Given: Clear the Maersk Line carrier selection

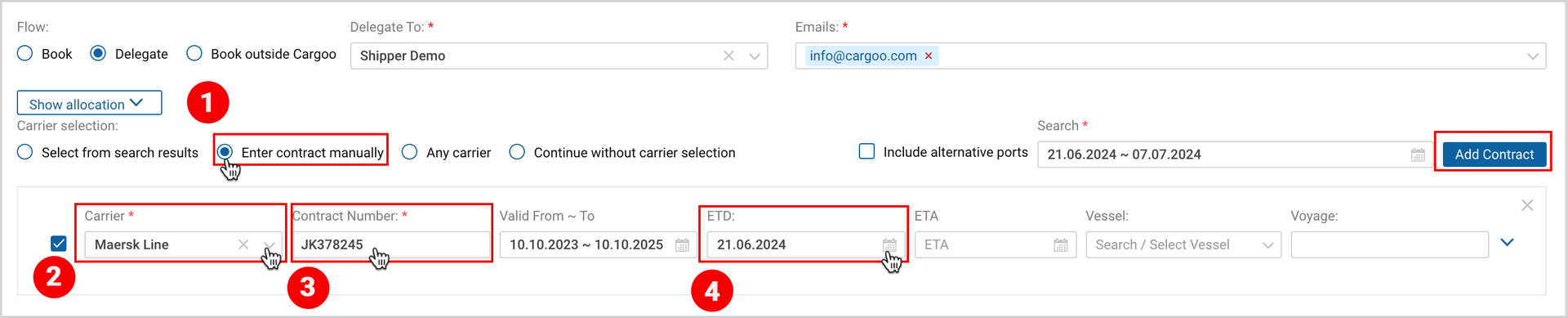Looking at the screenshot, I should click(243, 244).
